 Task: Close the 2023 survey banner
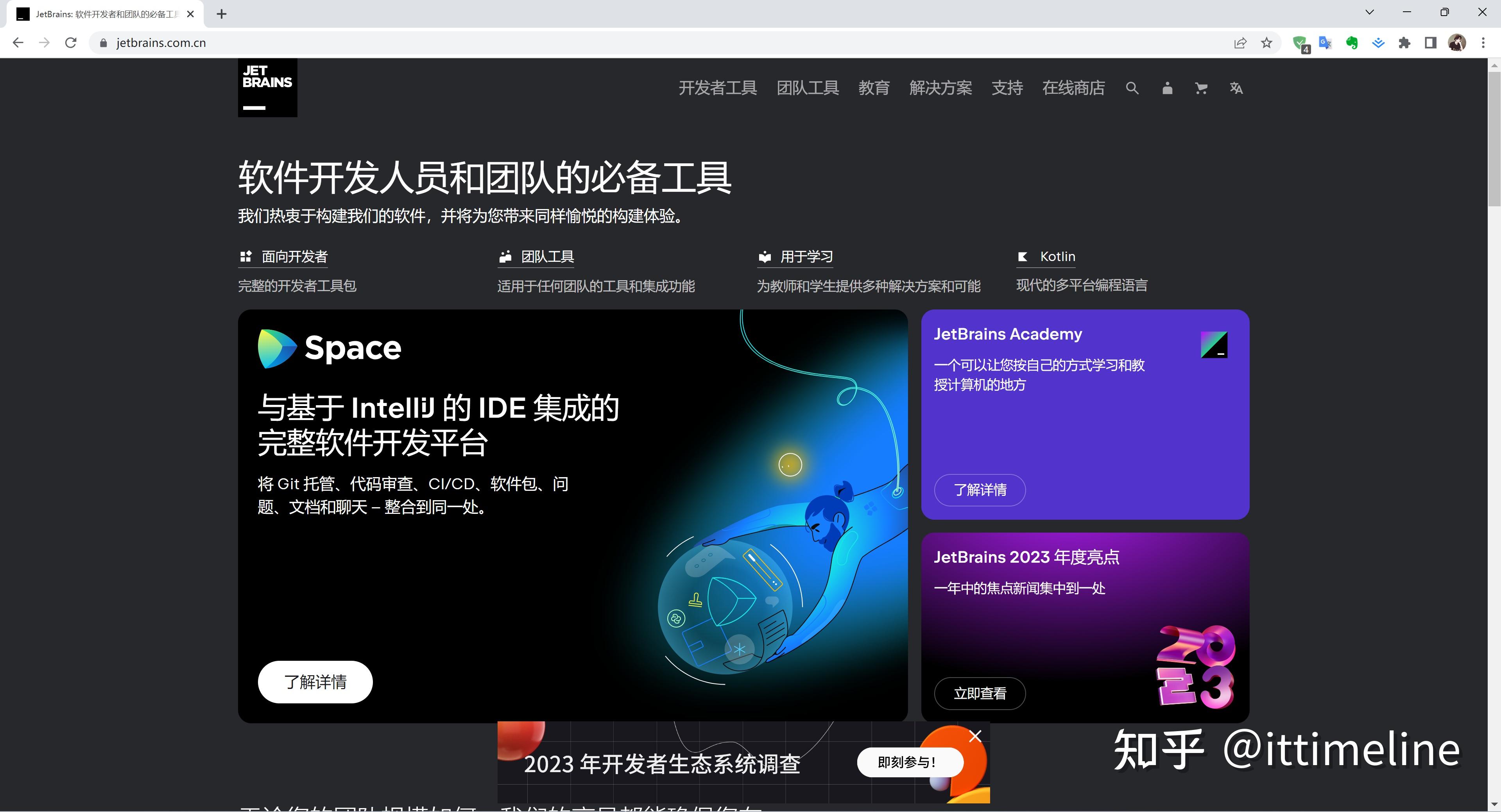975,737
